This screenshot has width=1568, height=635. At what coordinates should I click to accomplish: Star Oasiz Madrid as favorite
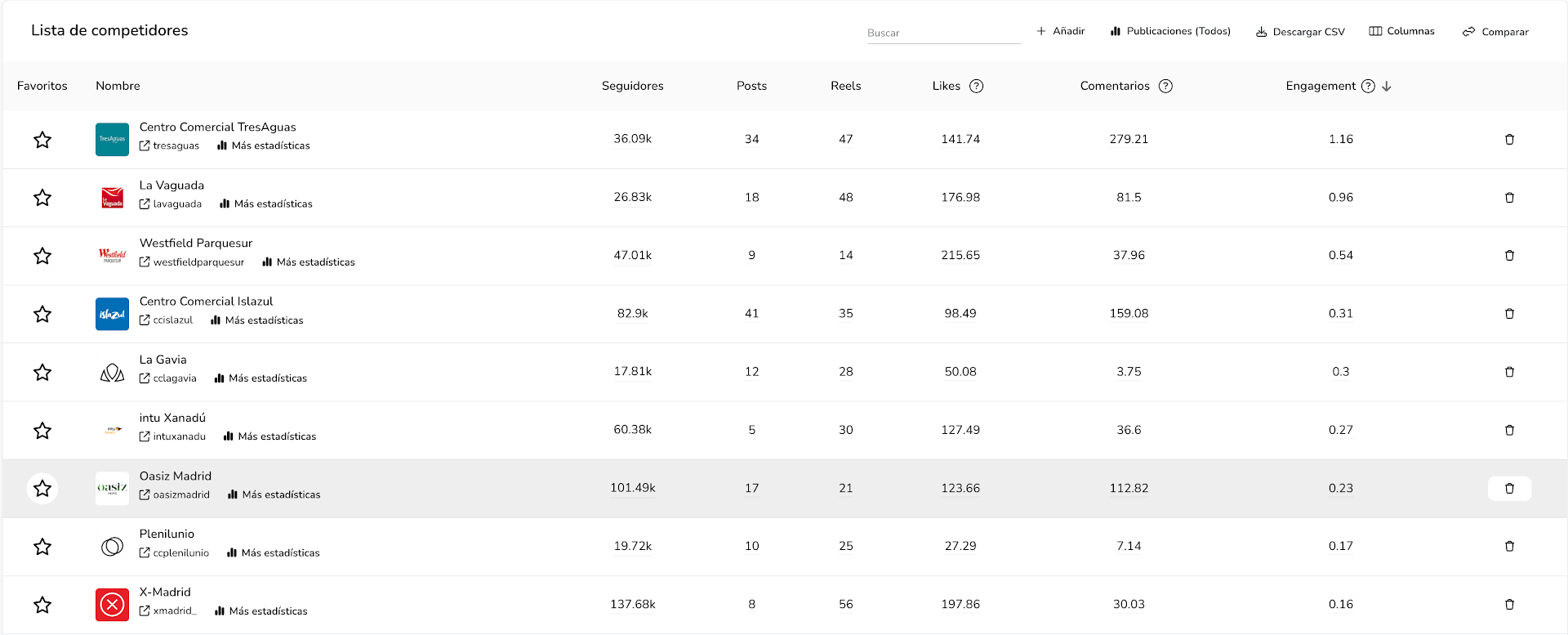tap(42, 489)
